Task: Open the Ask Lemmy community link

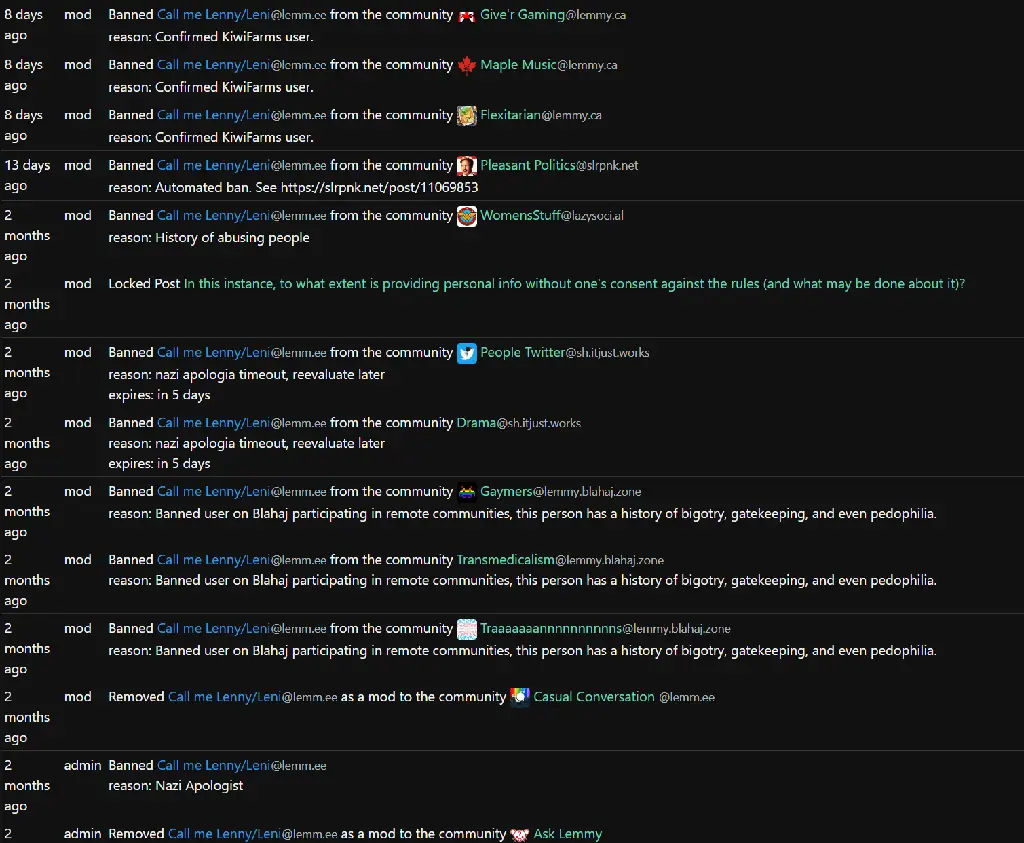Action: 568,834
